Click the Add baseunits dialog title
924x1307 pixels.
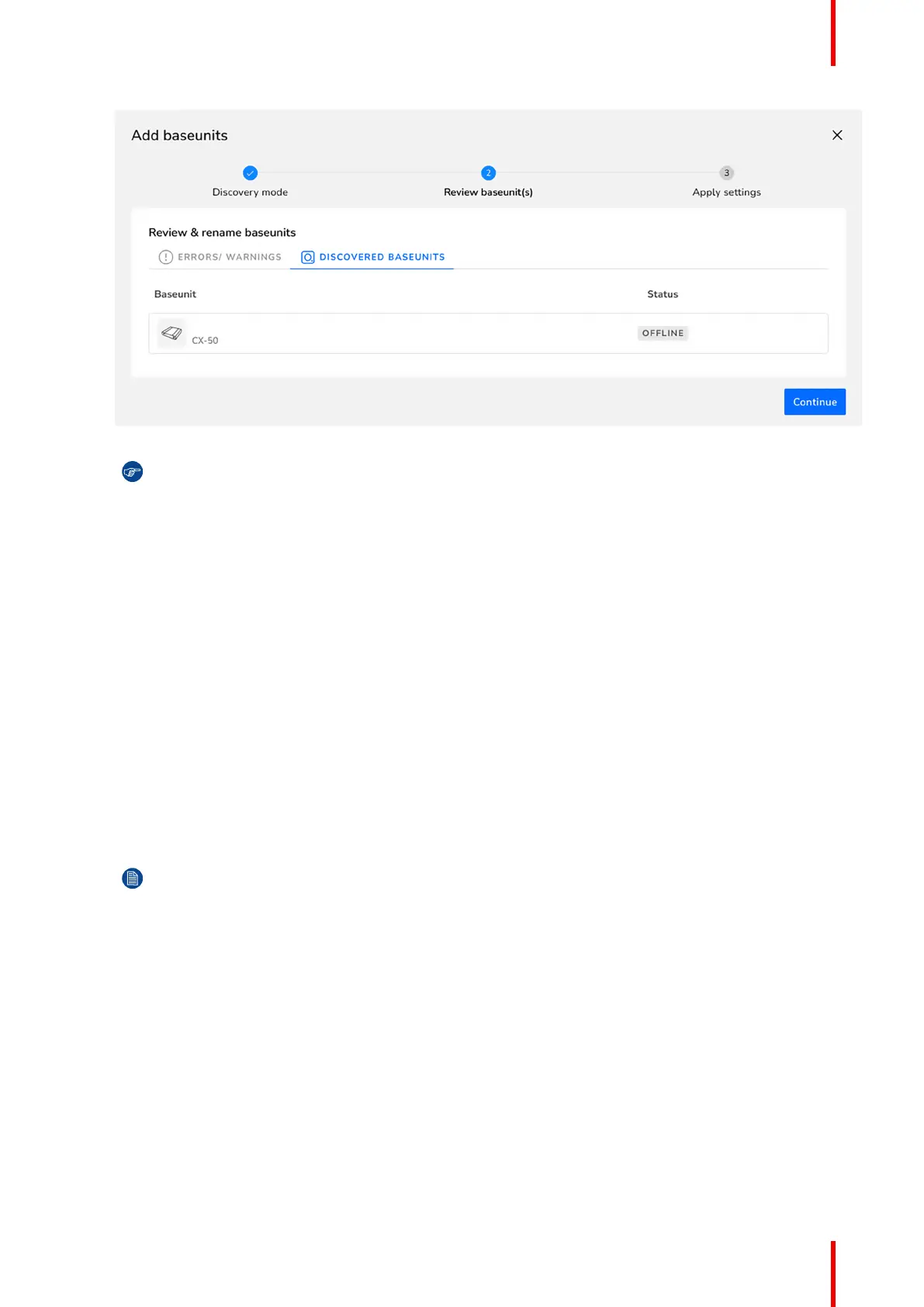179,136
